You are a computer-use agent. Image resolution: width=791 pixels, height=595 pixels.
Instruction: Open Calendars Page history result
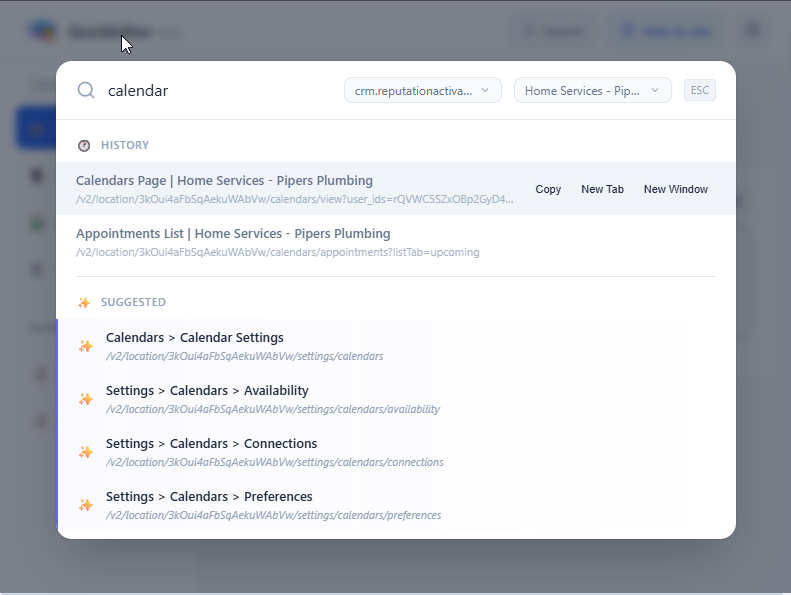[396, 189]
